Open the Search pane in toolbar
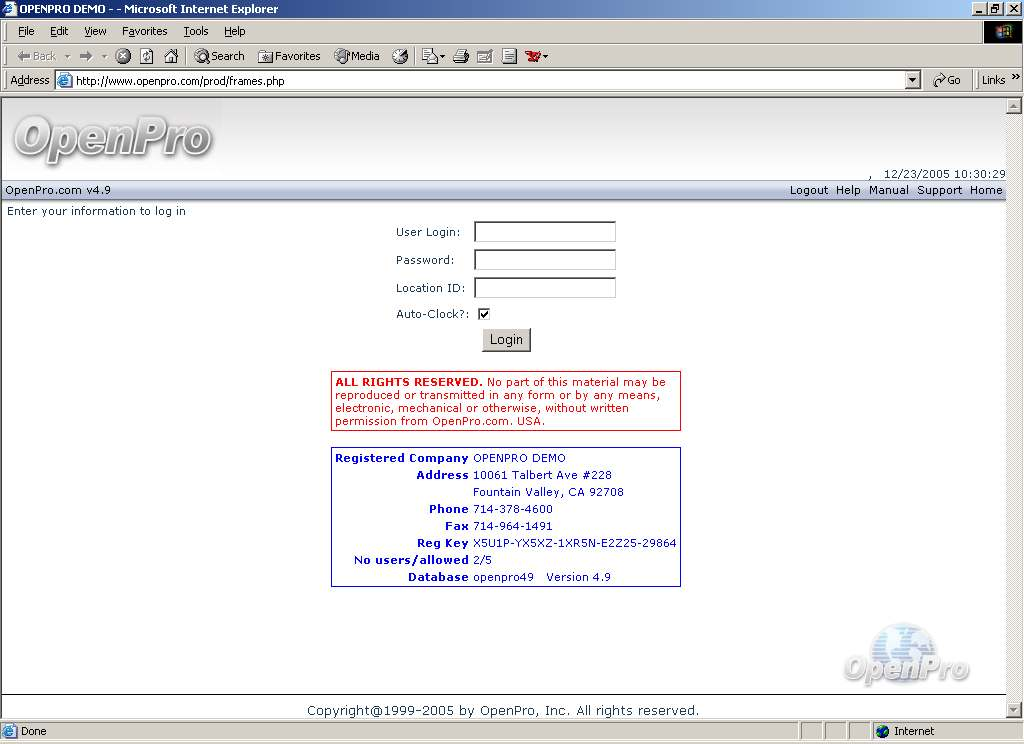This screenshot has height=744, width=1024. coord(219,56)
